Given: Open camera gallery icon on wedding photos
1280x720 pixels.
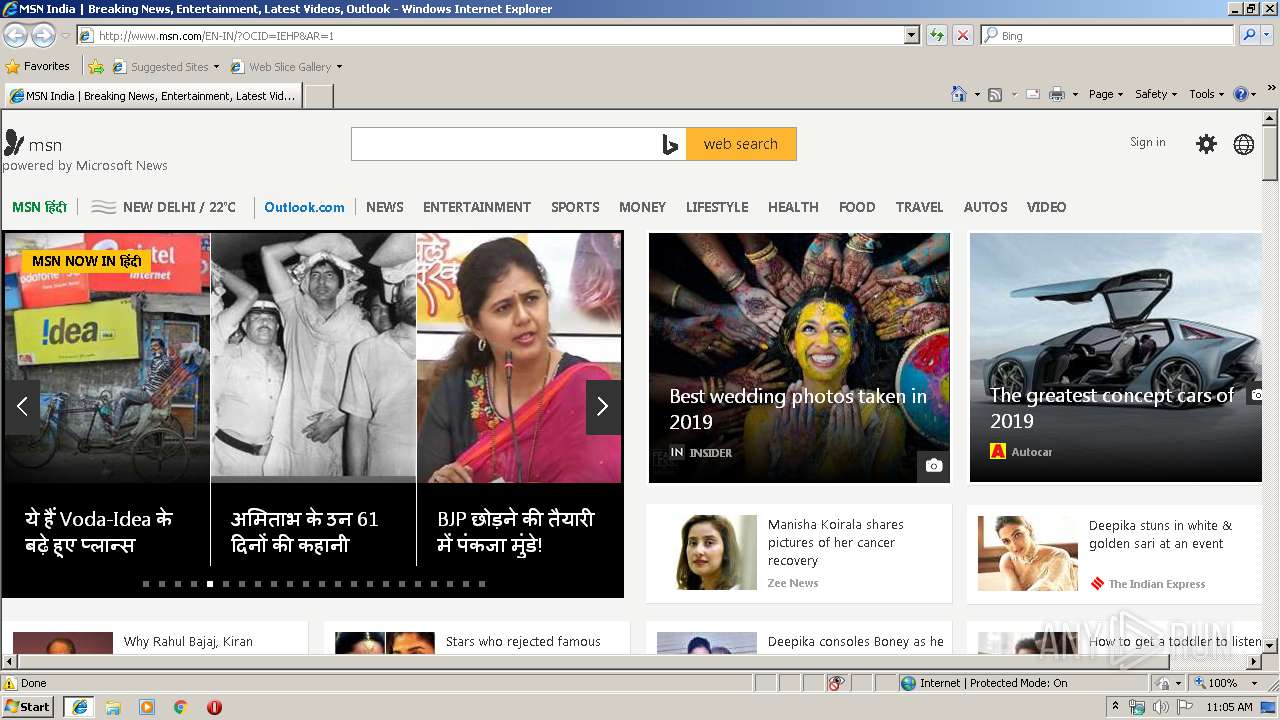Looking at the screenshot, I should [933, 465].
